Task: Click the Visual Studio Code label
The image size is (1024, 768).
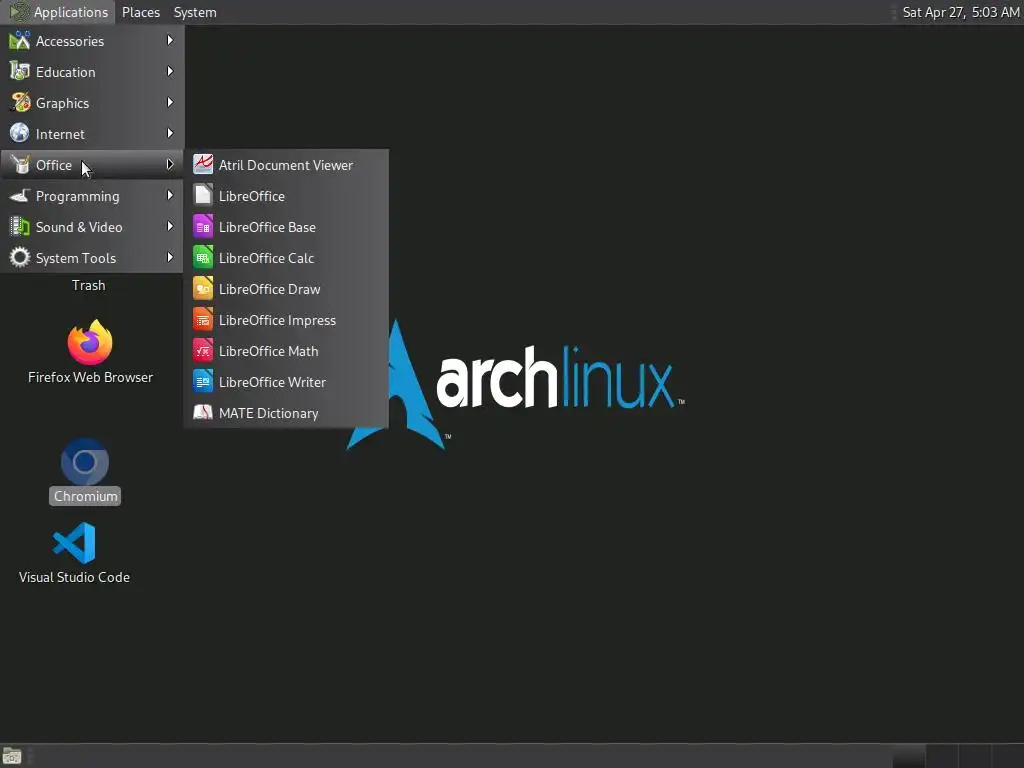Action: [x=74, y=577]
